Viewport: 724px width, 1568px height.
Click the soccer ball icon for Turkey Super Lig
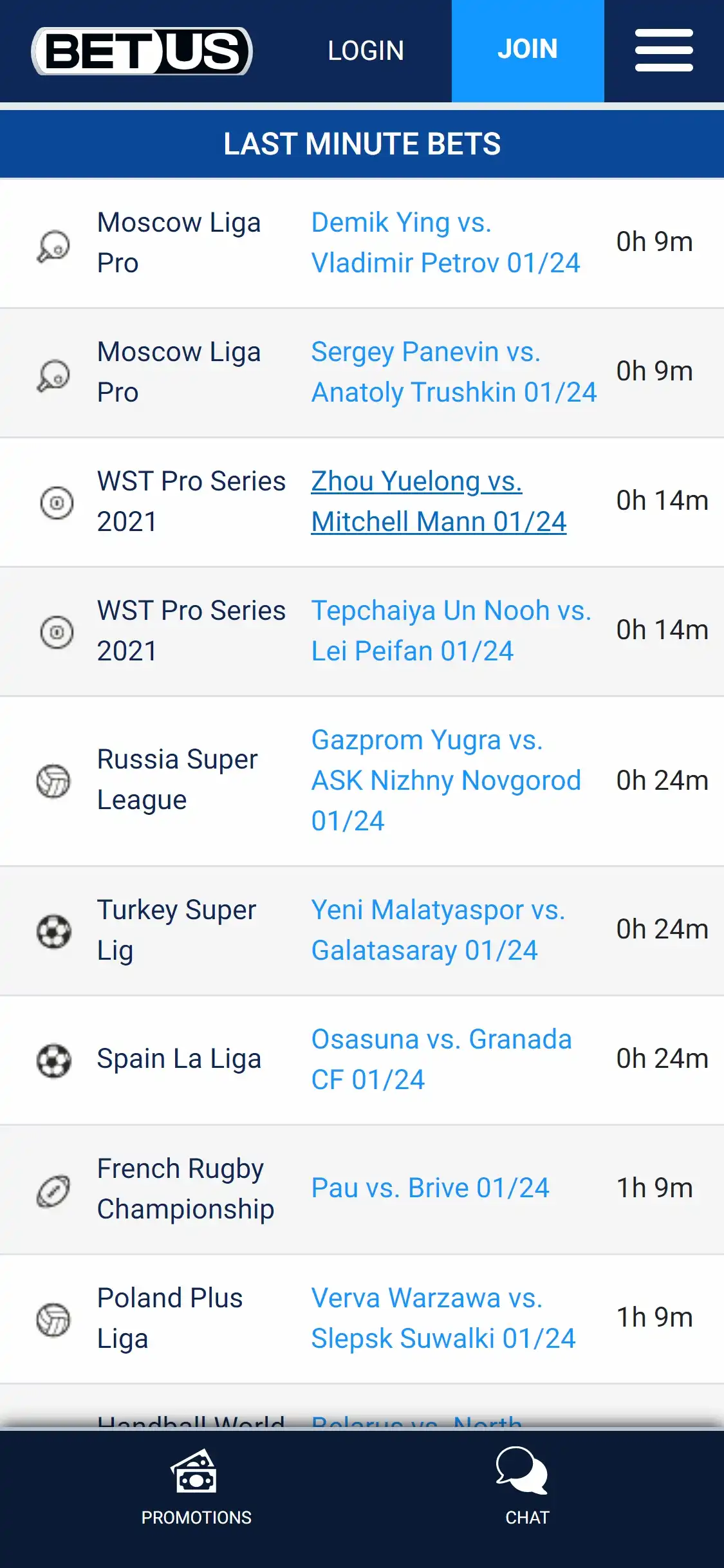coord(53,931)
